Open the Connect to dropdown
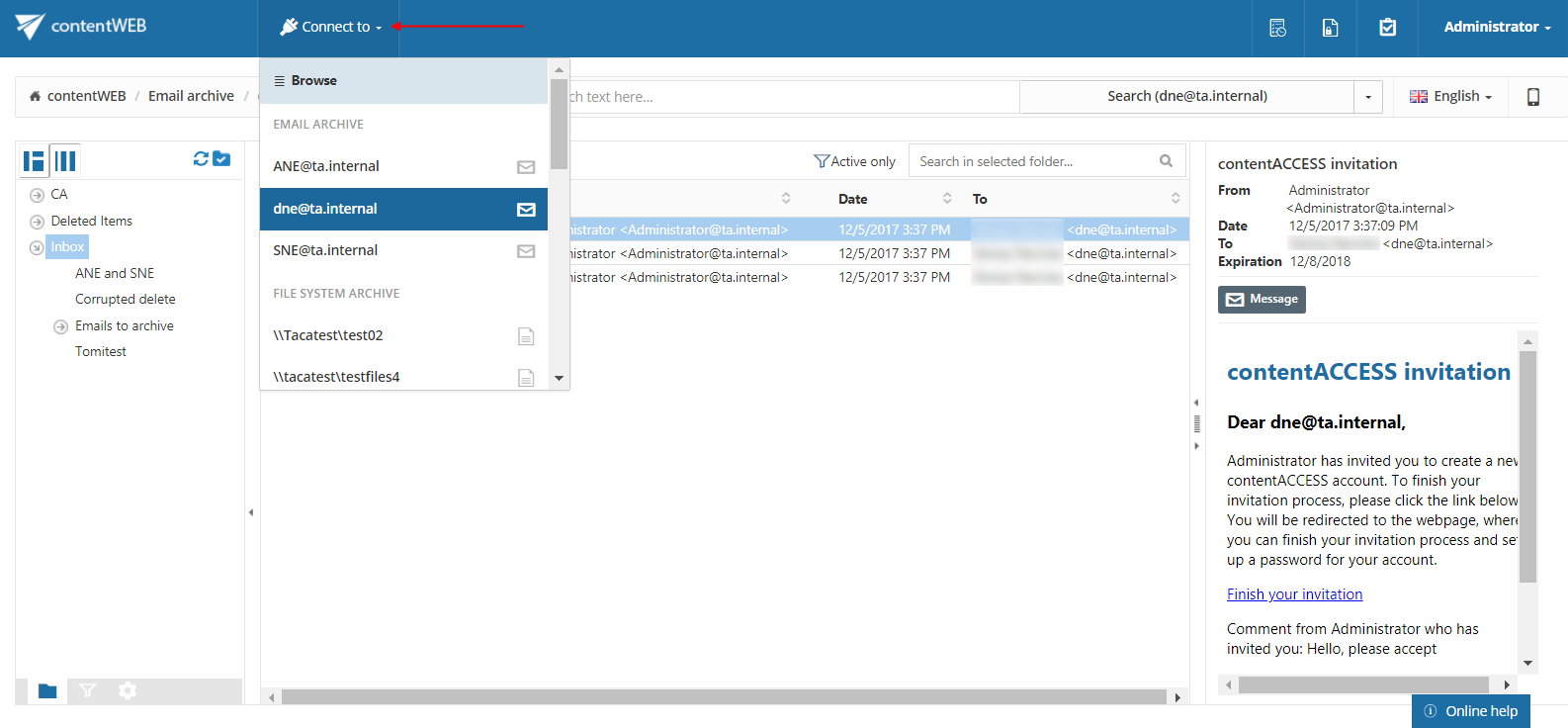The image size is (1568, 728). (330, 28)
